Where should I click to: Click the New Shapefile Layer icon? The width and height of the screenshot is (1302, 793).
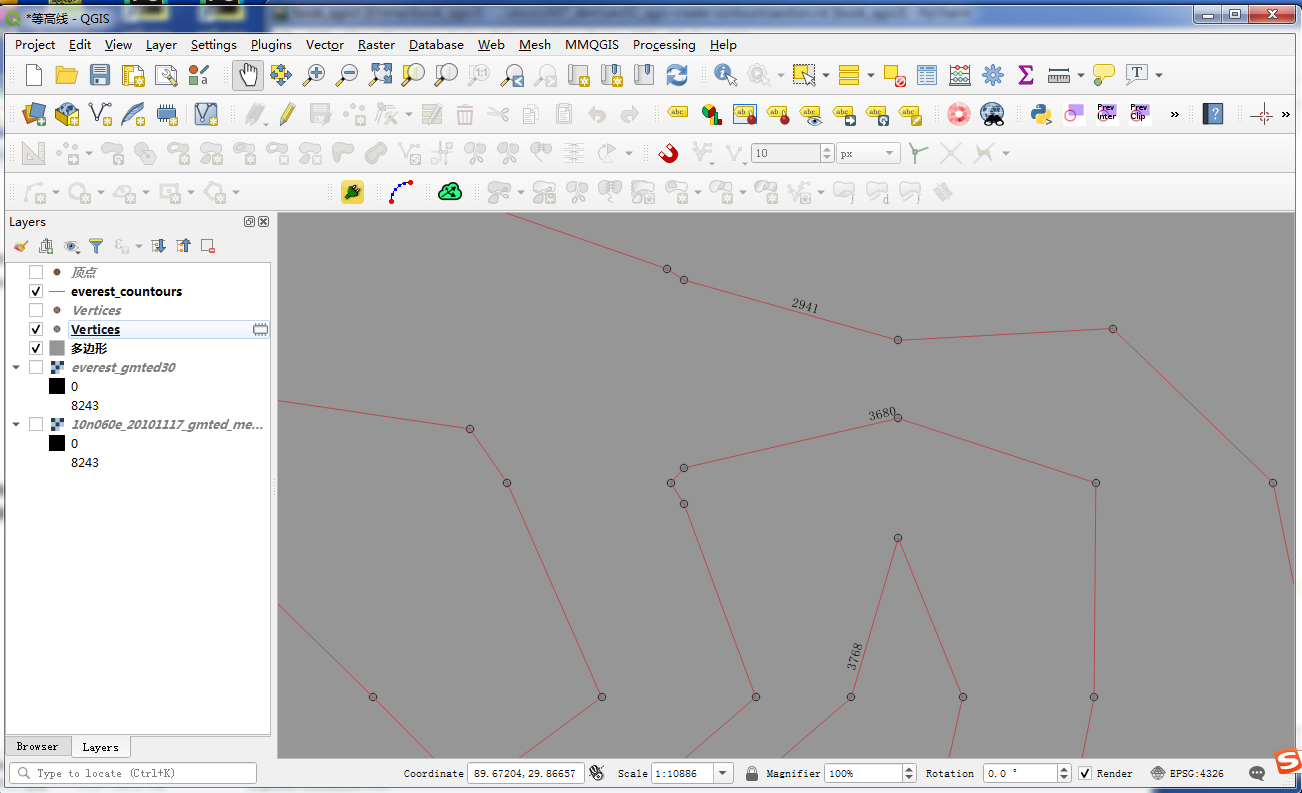click(x=100, y=114)
